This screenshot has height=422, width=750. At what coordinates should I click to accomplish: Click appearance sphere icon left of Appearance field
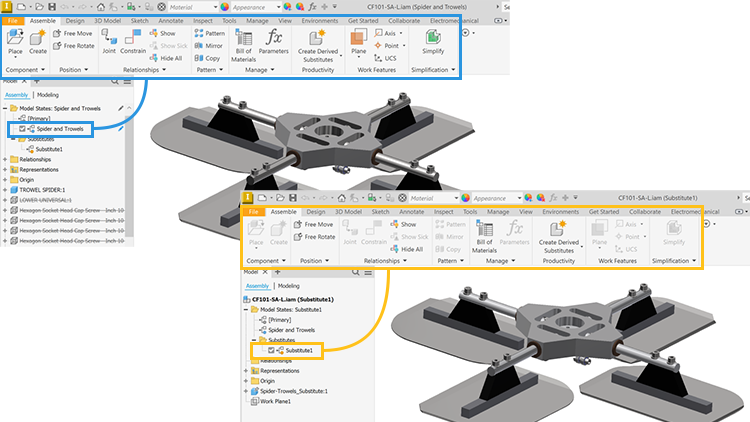(224, 7)
